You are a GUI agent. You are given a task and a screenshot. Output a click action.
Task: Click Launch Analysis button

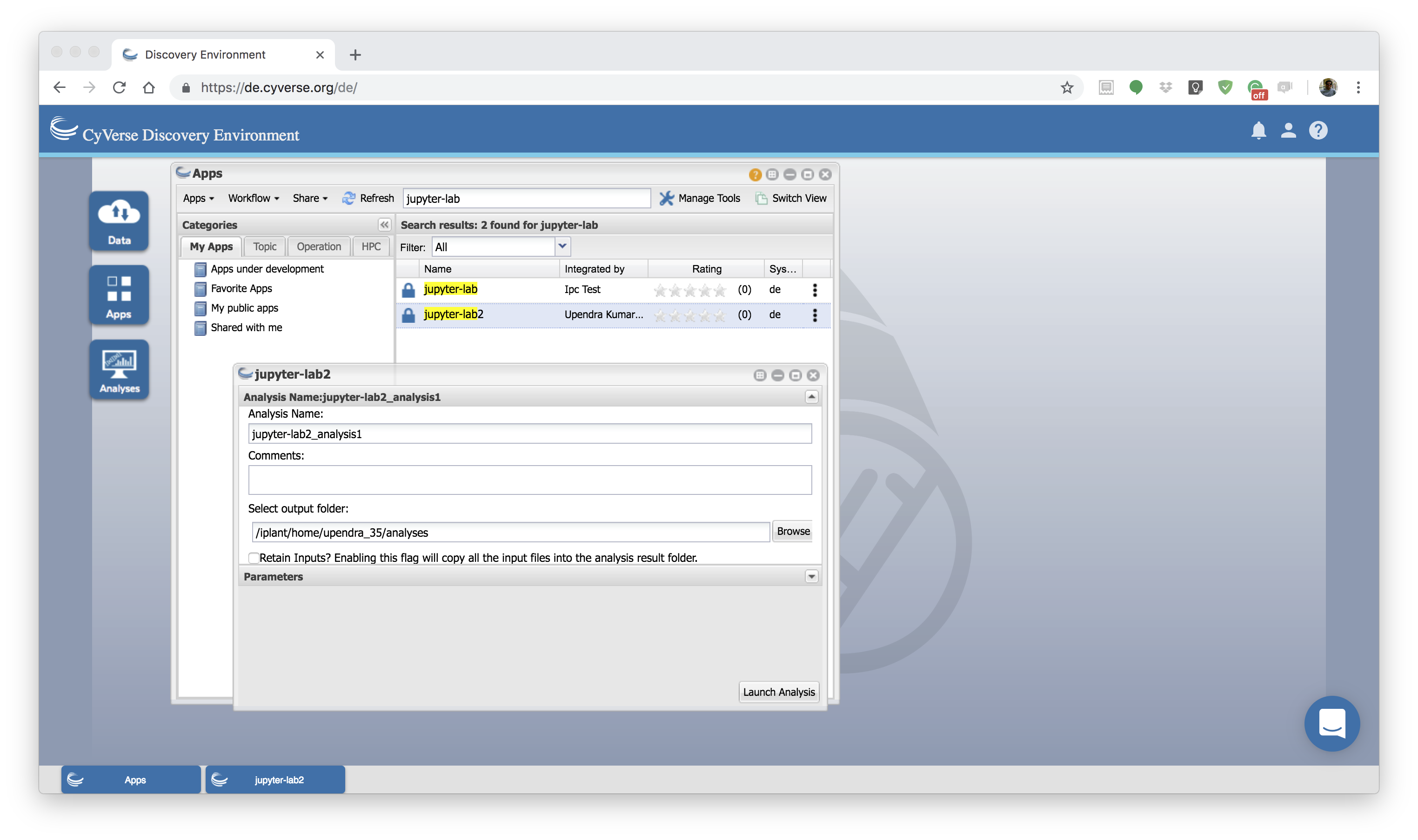tap(778, 692)
